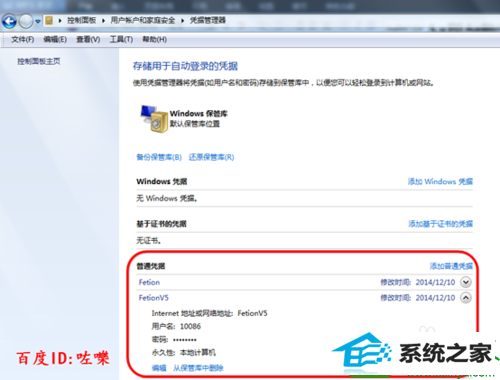Click 从保管库中删除 link
500x380 pixels.
(198, 368)
